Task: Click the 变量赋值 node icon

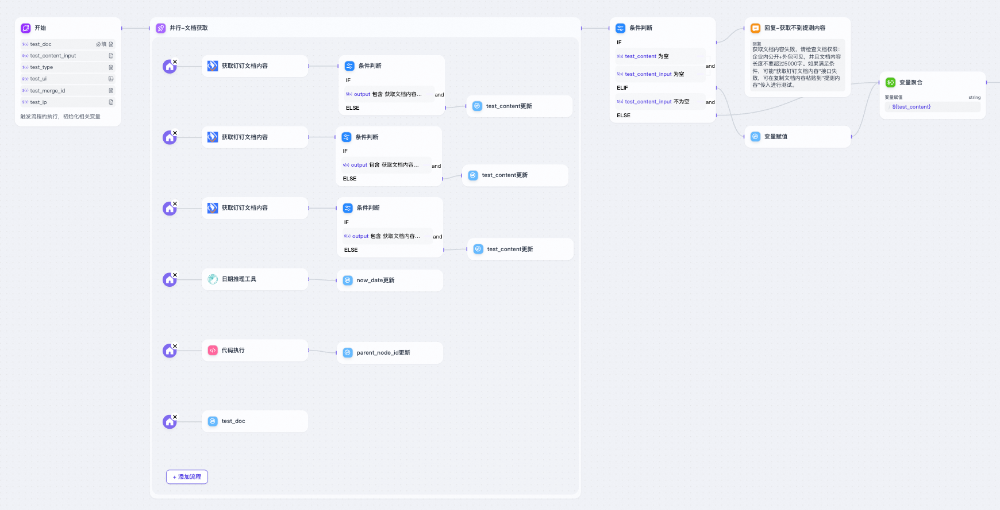Action: (x=755, y=136)
